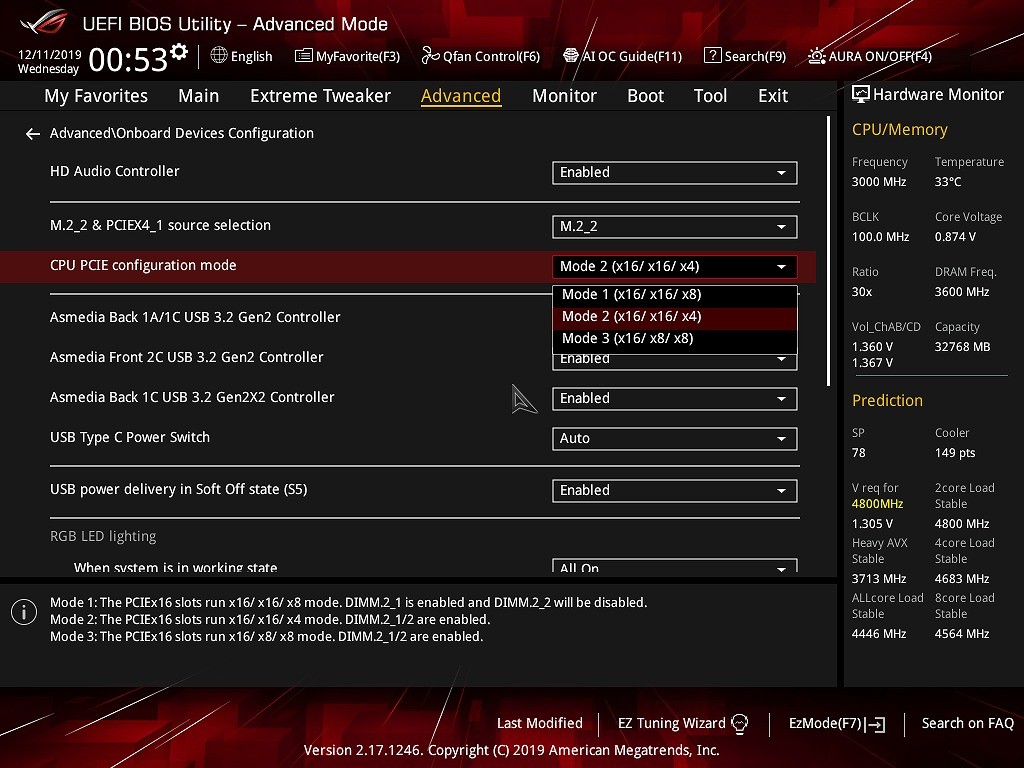Open MyFavorite(F3) from the top toolbar
The height and width of the screenshot is (768, 1024).
coord(347,56)
